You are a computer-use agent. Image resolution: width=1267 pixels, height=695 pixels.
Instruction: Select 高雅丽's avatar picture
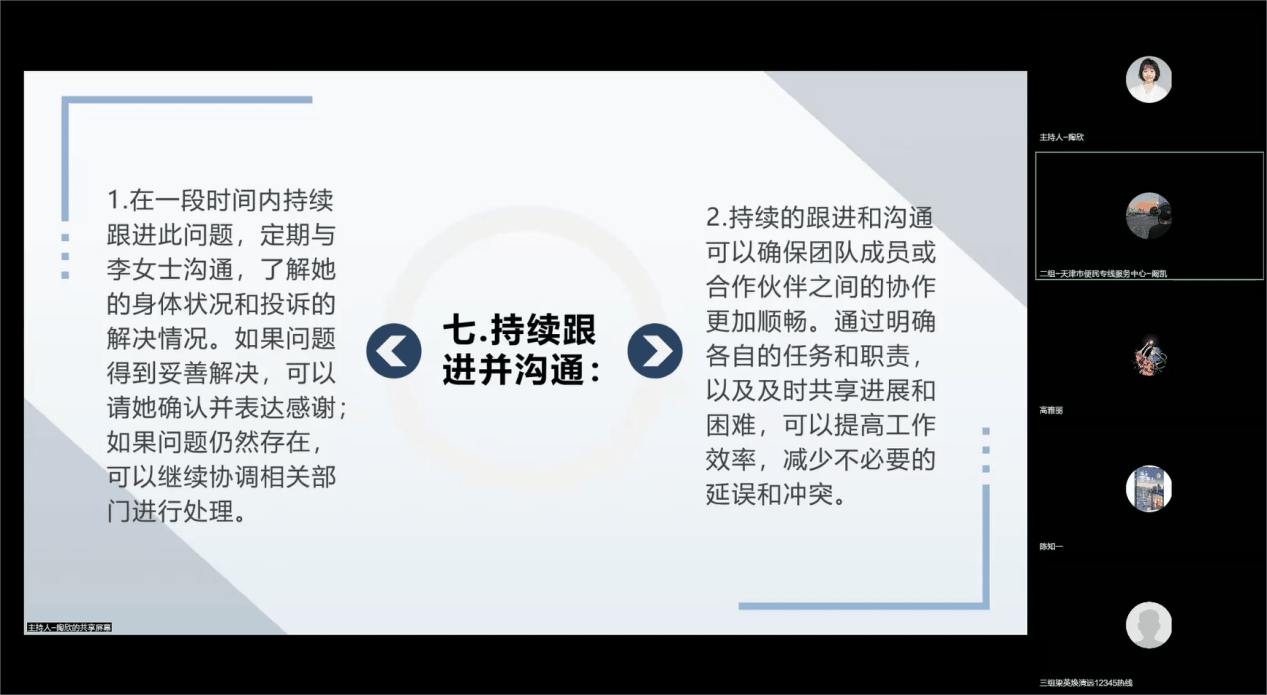click(x=1148, y=353)
